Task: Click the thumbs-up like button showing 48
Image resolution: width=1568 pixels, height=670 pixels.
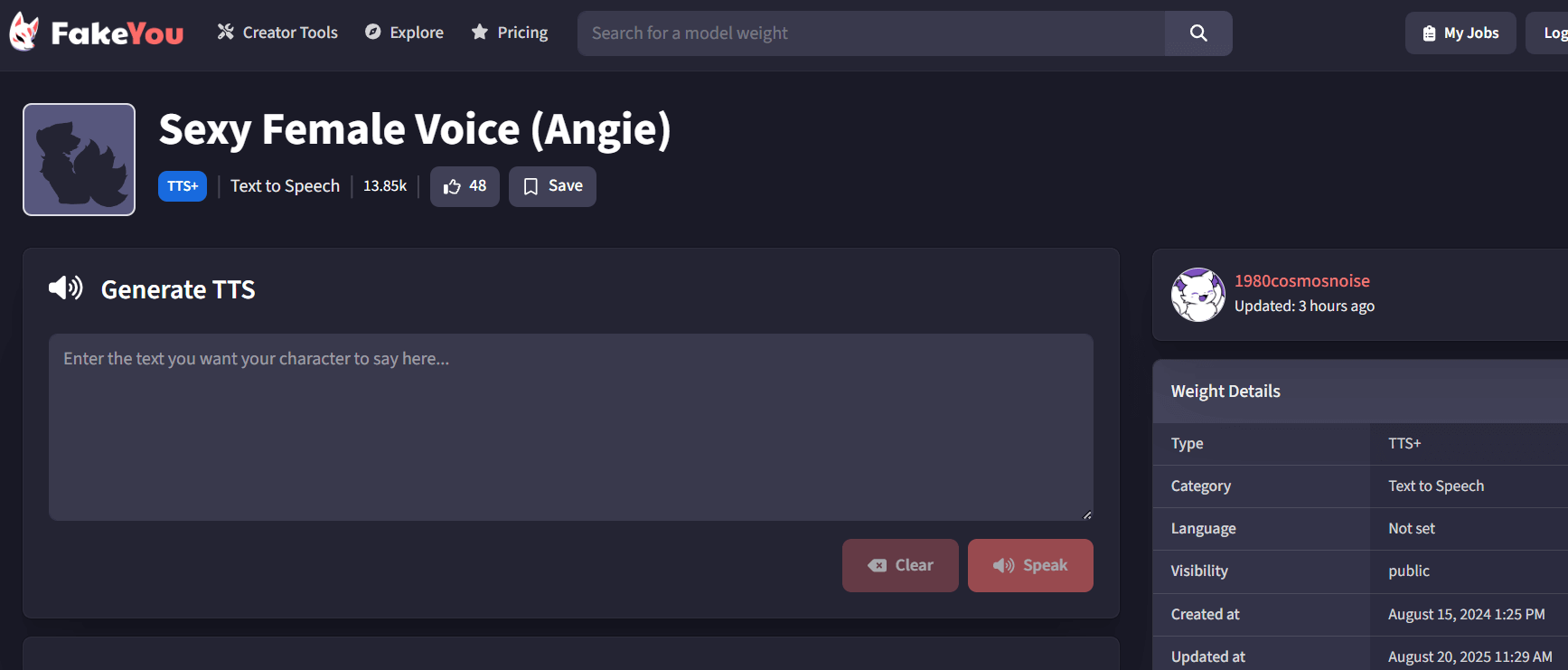Action: pyautogui.click(x=465, y=186)
